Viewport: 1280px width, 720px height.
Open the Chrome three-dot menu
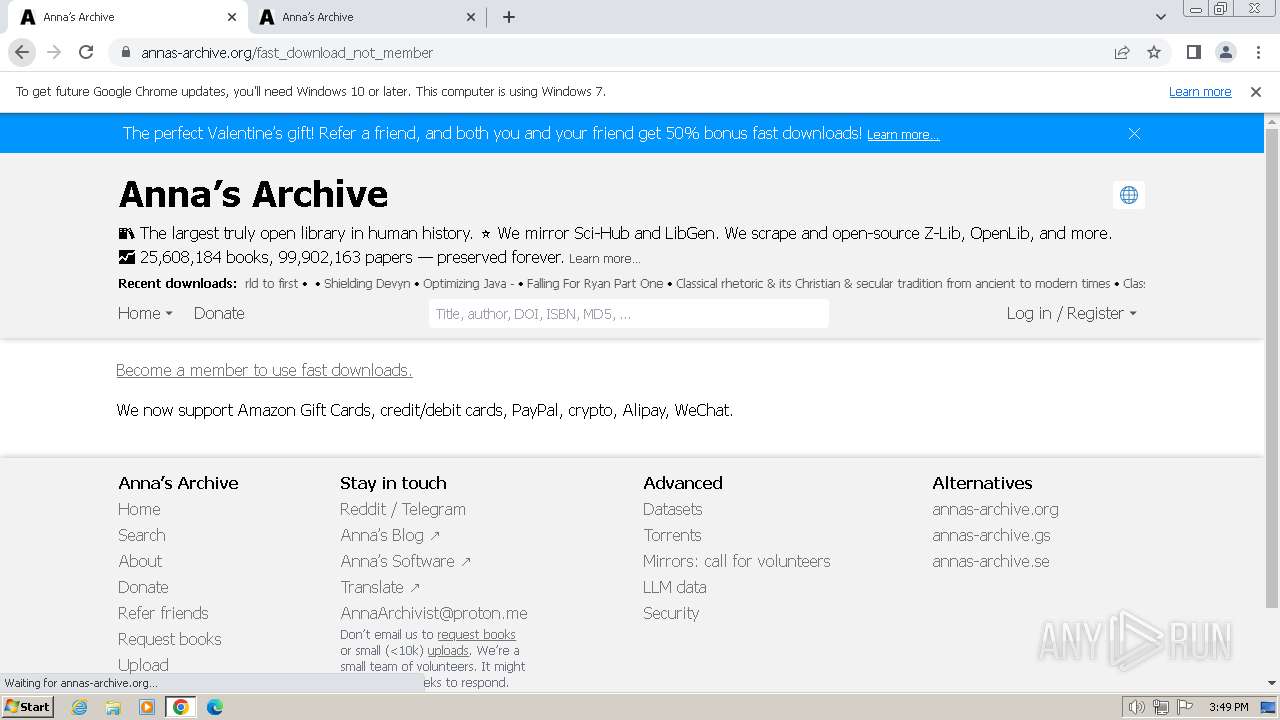[x=1256, y=52]
